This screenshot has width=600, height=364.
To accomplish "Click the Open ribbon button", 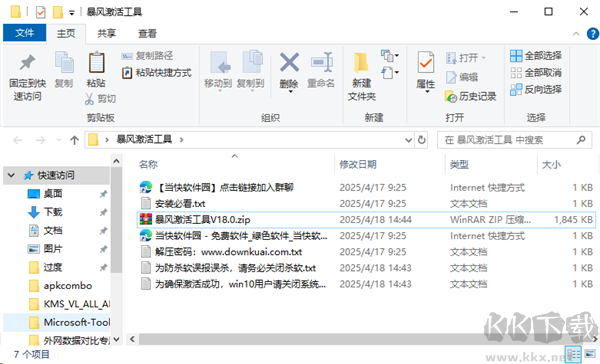I will pos(466,58).
